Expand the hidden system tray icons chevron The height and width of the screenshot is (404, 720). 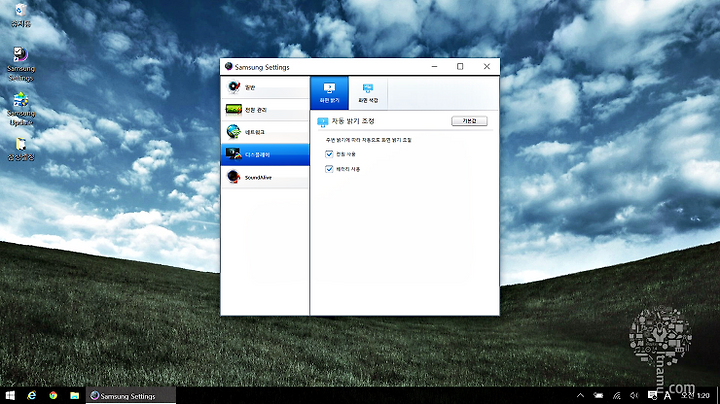(x=580, y=395)
